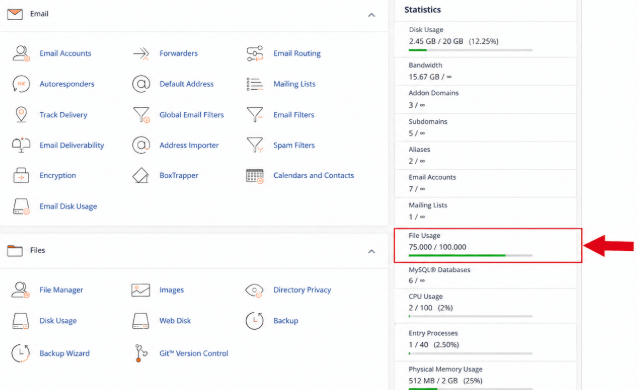Viewport: 638px width, 390px height.
Task: Click the Forwarders arrow icon
Action: (141, 53)
